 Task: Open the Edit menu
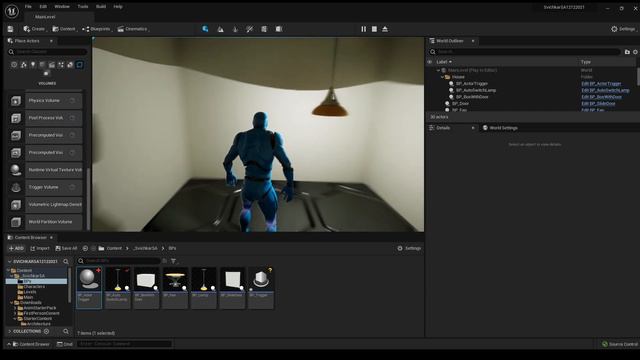(43, 7)
